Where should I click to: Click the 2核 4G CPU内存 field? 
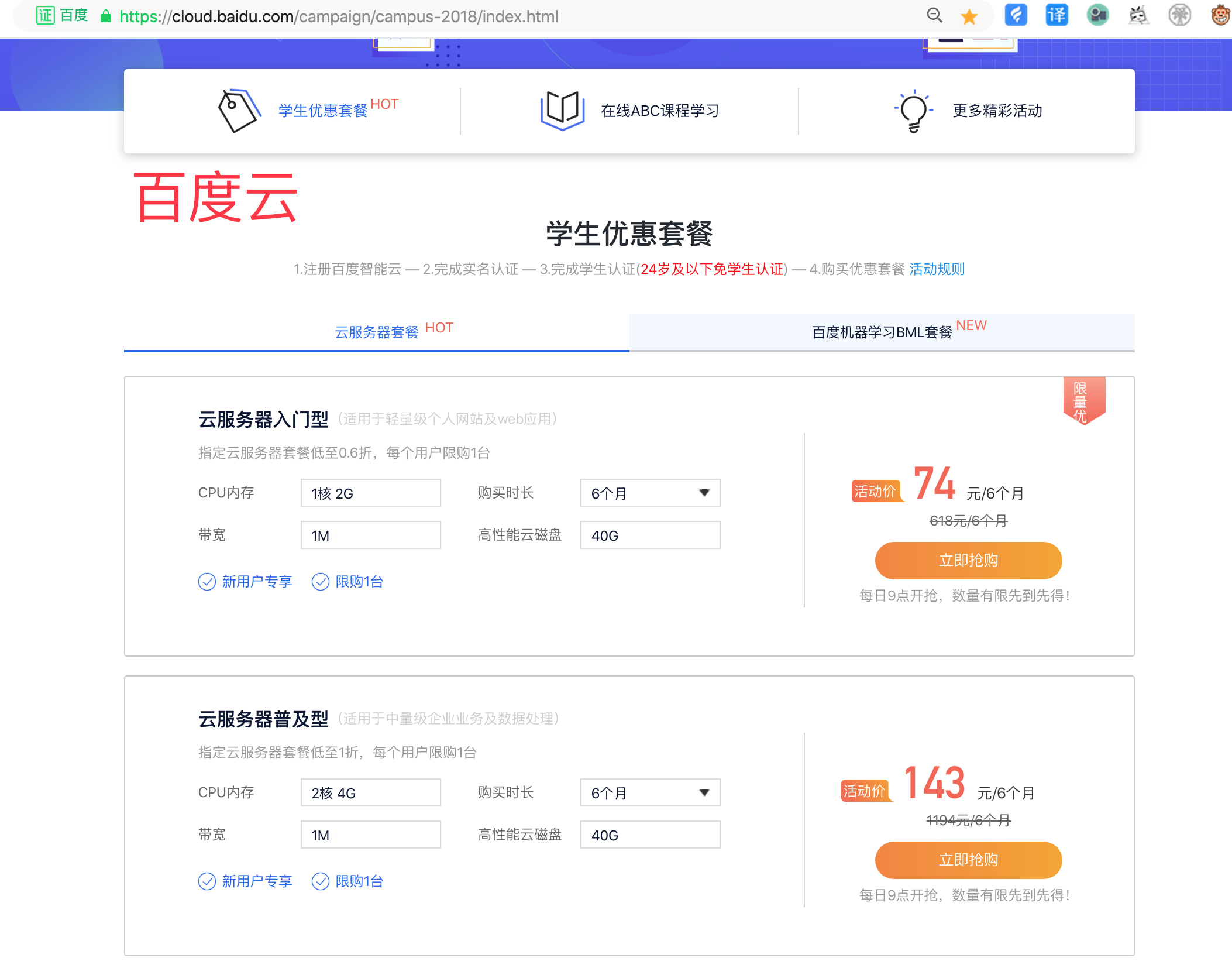click(370, 793)
